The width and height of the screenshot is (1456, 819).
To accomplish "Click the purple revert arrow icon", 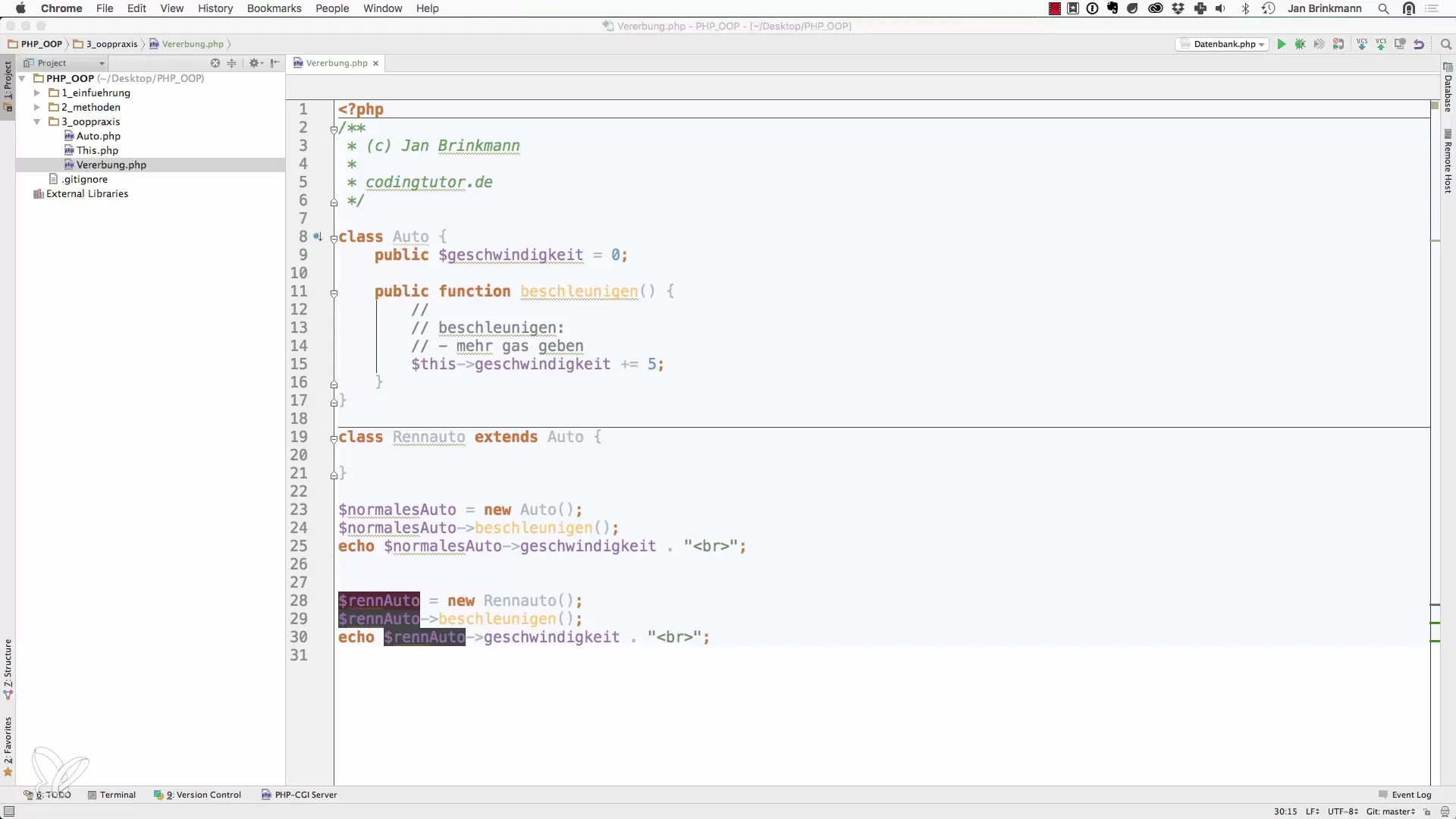I will point(1419,44).
